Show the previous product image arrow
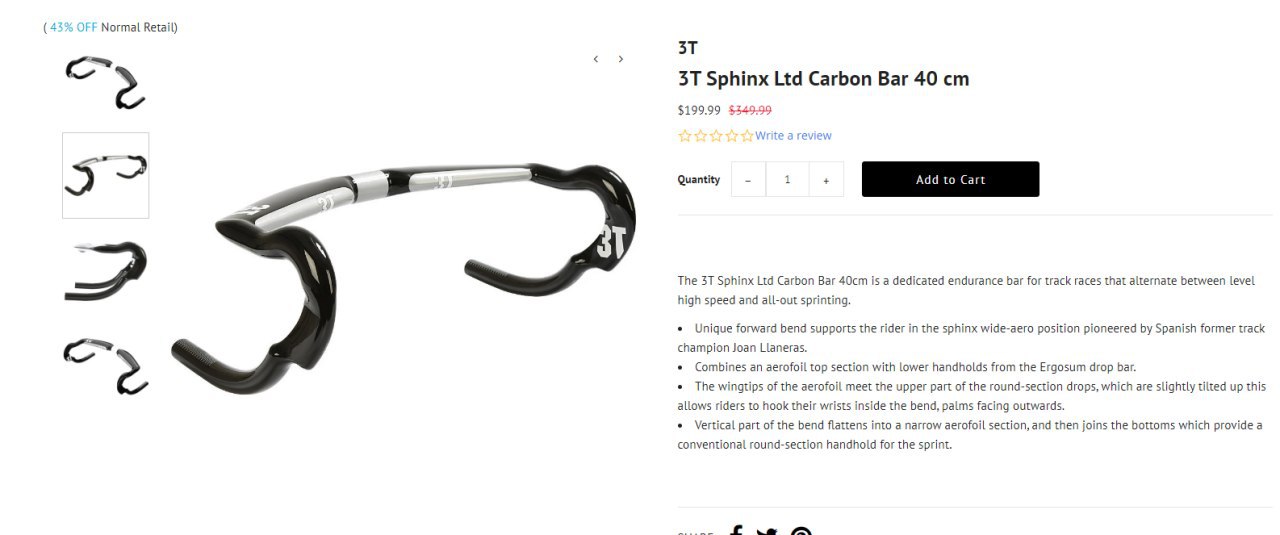The height and width of the screenshot is (535, 1280). tap(596, 59)
